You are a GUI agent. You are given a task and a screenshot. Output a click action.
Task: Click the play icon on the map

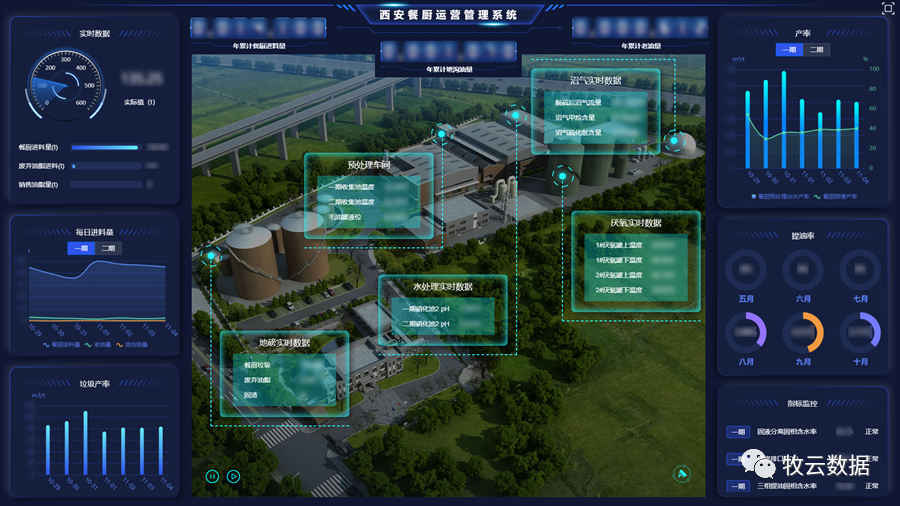pyautogui.click(x=233, y=477)
